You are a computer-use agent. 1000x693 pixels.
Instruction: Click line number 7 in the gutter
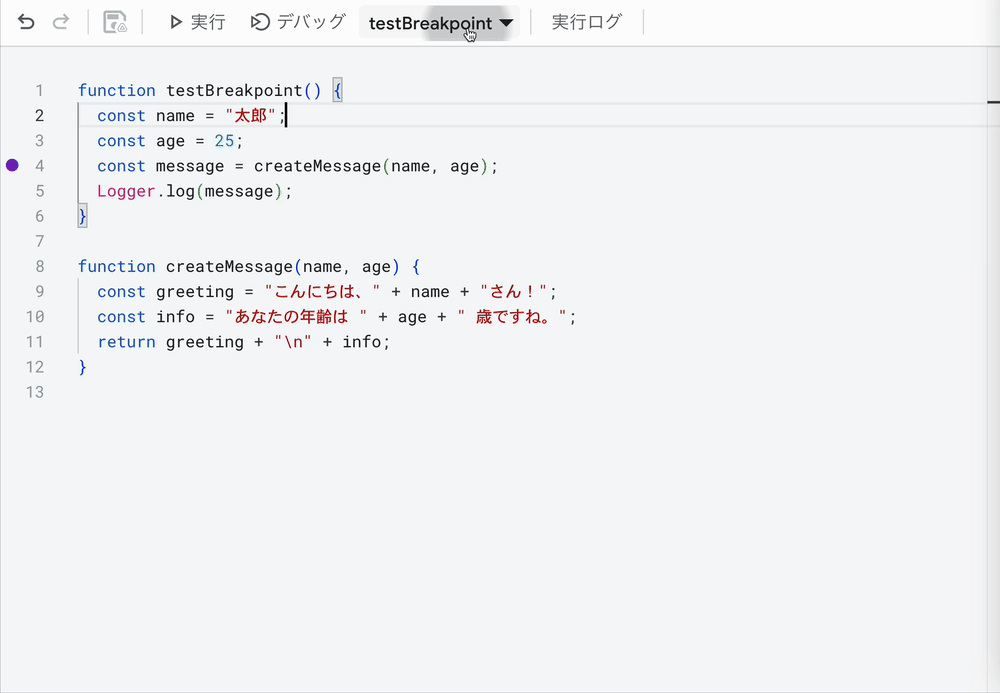pos(40,241)
